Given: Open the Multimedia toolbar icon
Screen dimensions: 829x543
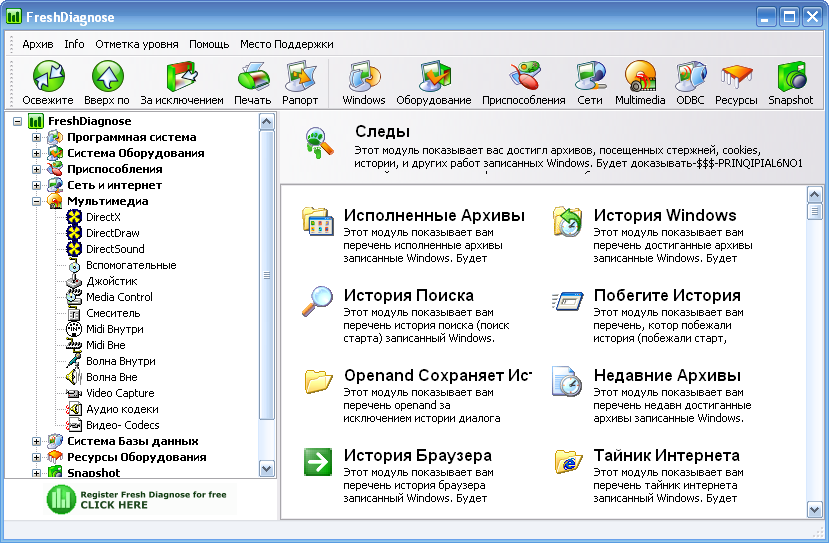Looking at the screenshot, I should coord(640,77).
